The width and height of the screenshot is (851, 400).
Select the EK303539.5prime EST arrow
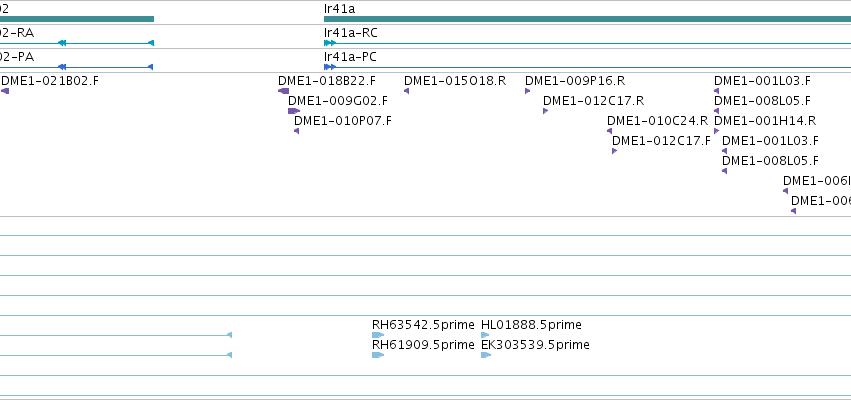click(486, 355)
